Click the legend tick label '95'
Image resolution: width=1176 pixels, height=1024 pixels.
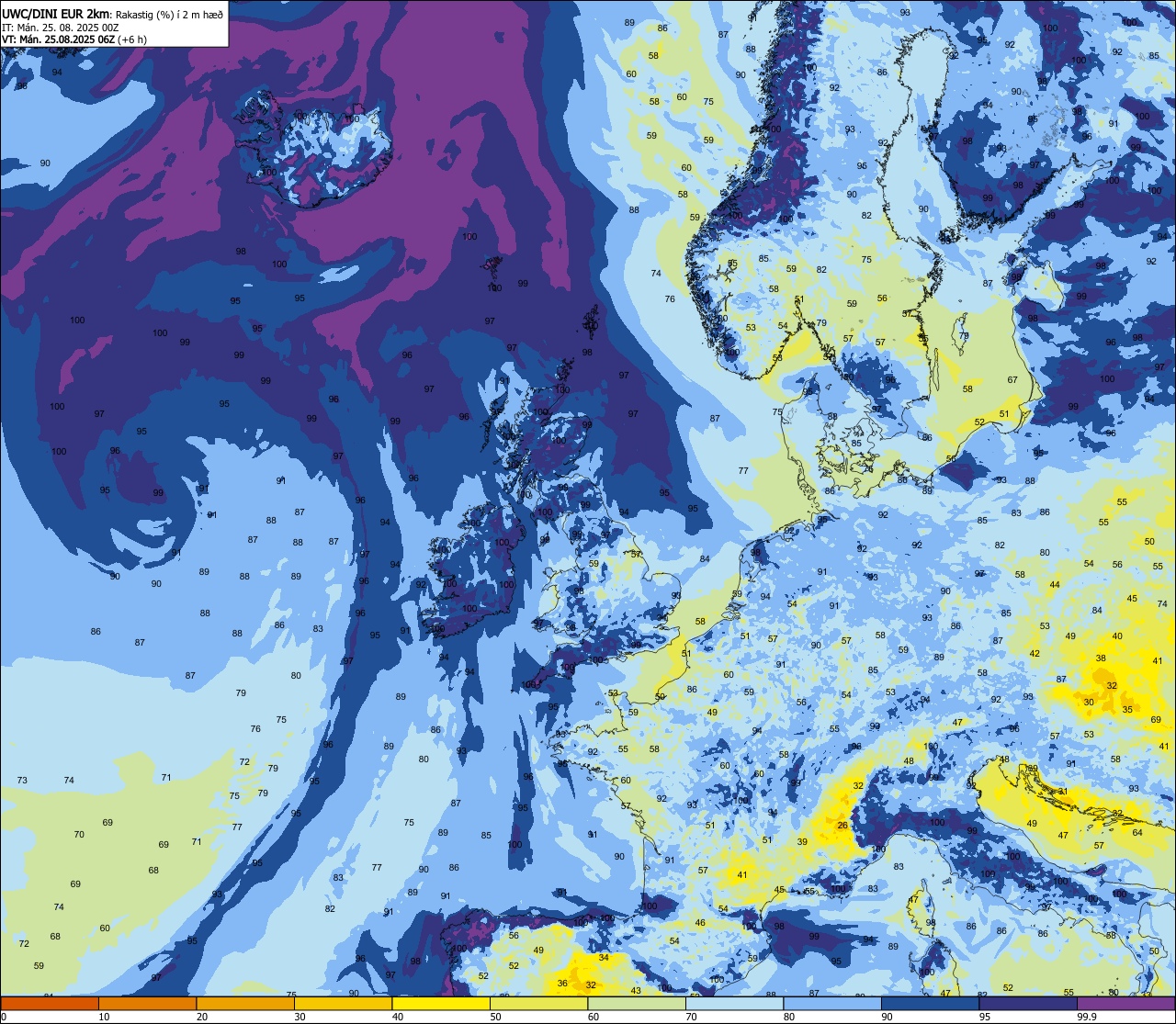pos(985,1017)
